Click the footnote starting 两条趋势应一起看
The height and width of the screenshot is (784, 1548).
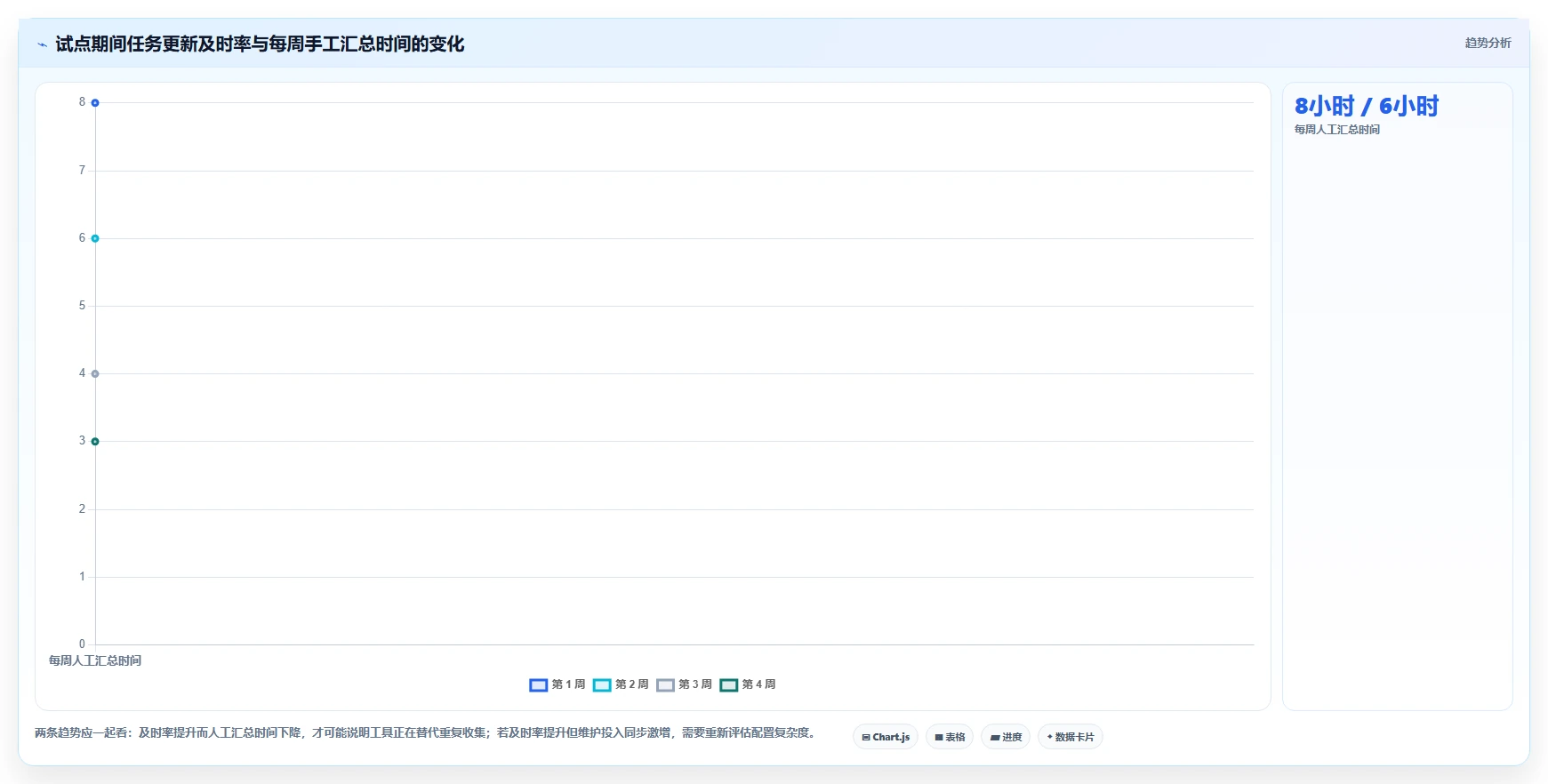(x=425, y=732)
